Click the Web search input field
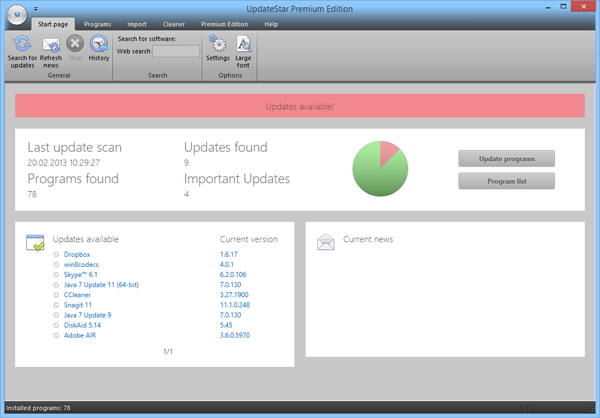The width and height of the screenshot is (600, 418). [176, 51]
